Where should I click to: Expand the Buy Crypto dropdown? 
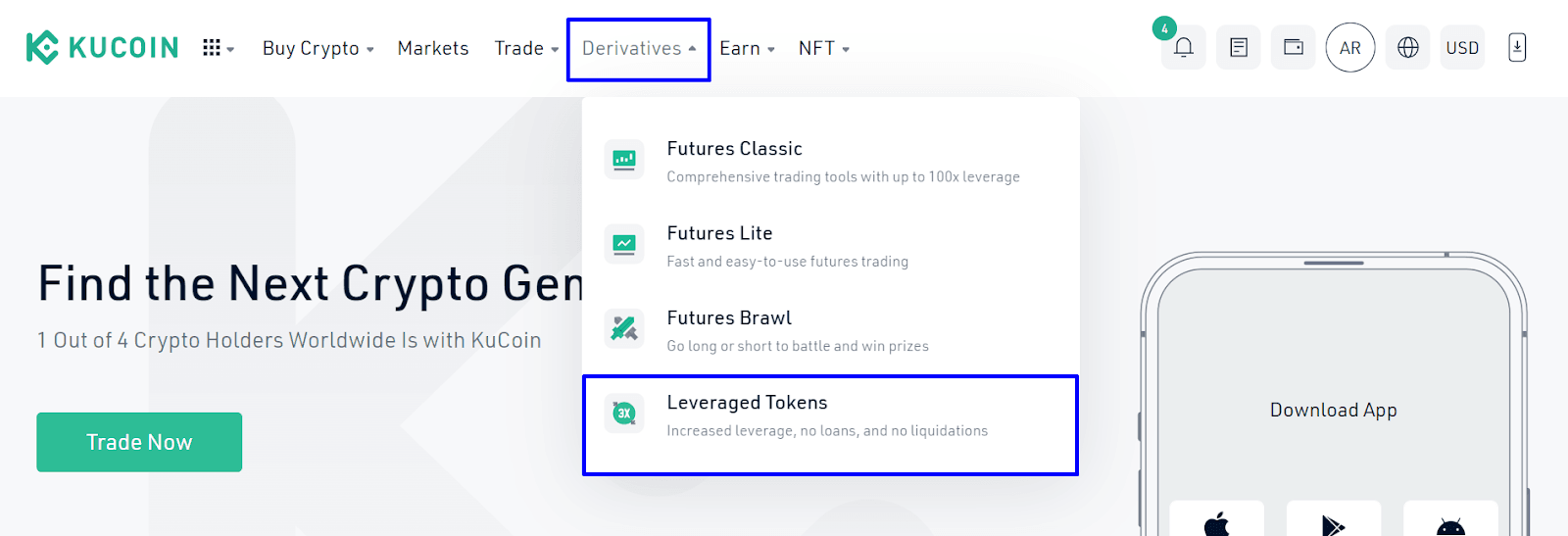tap(318, 48)
